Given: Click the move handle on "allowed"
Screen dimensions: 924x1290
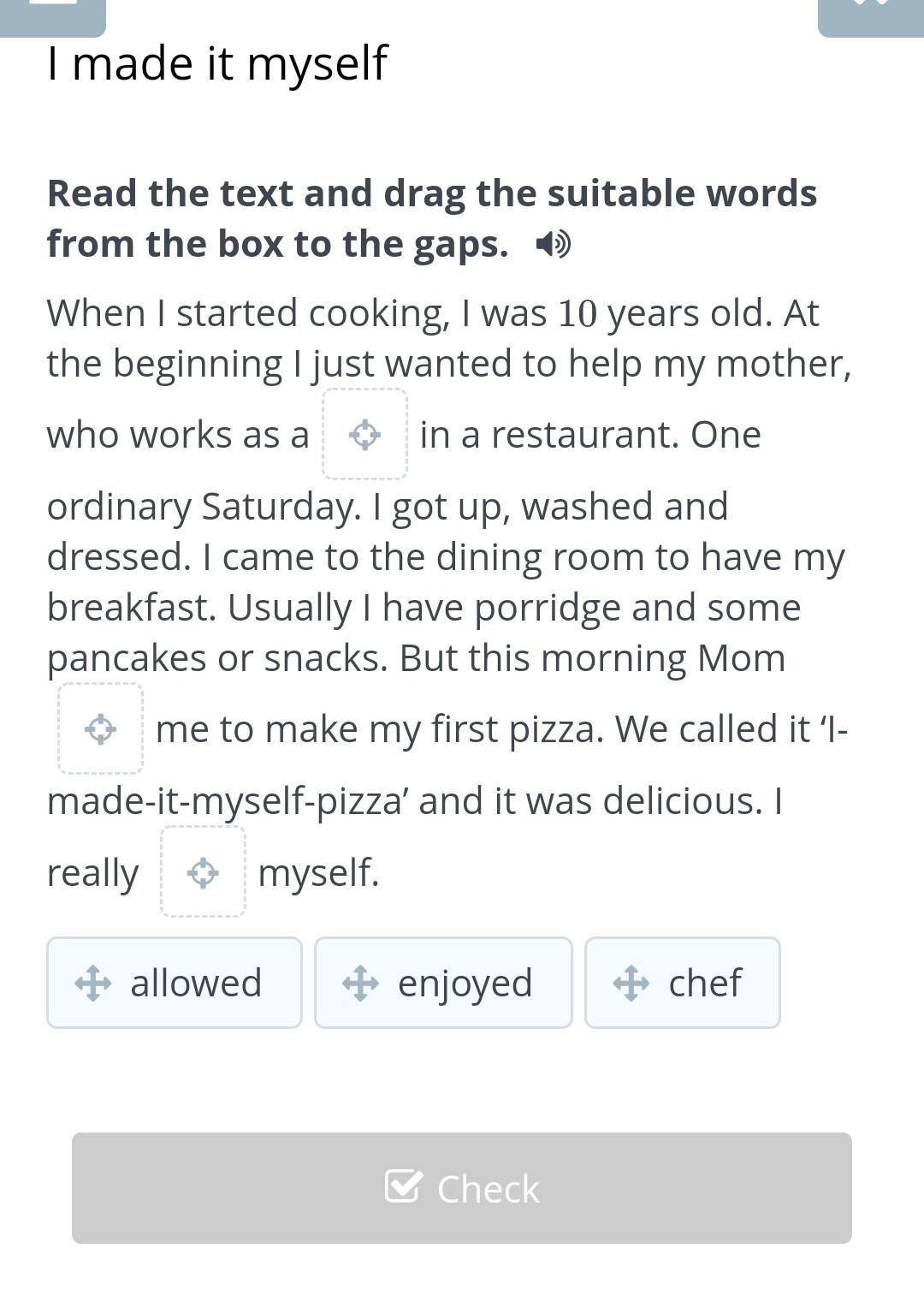Looking at the screenshot, I should [92, 984].
